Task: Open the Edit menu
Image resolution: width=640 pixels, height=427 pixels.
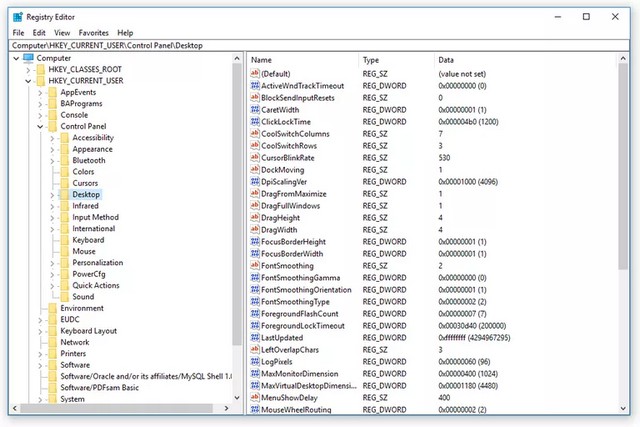Action: tap(39, 33)
